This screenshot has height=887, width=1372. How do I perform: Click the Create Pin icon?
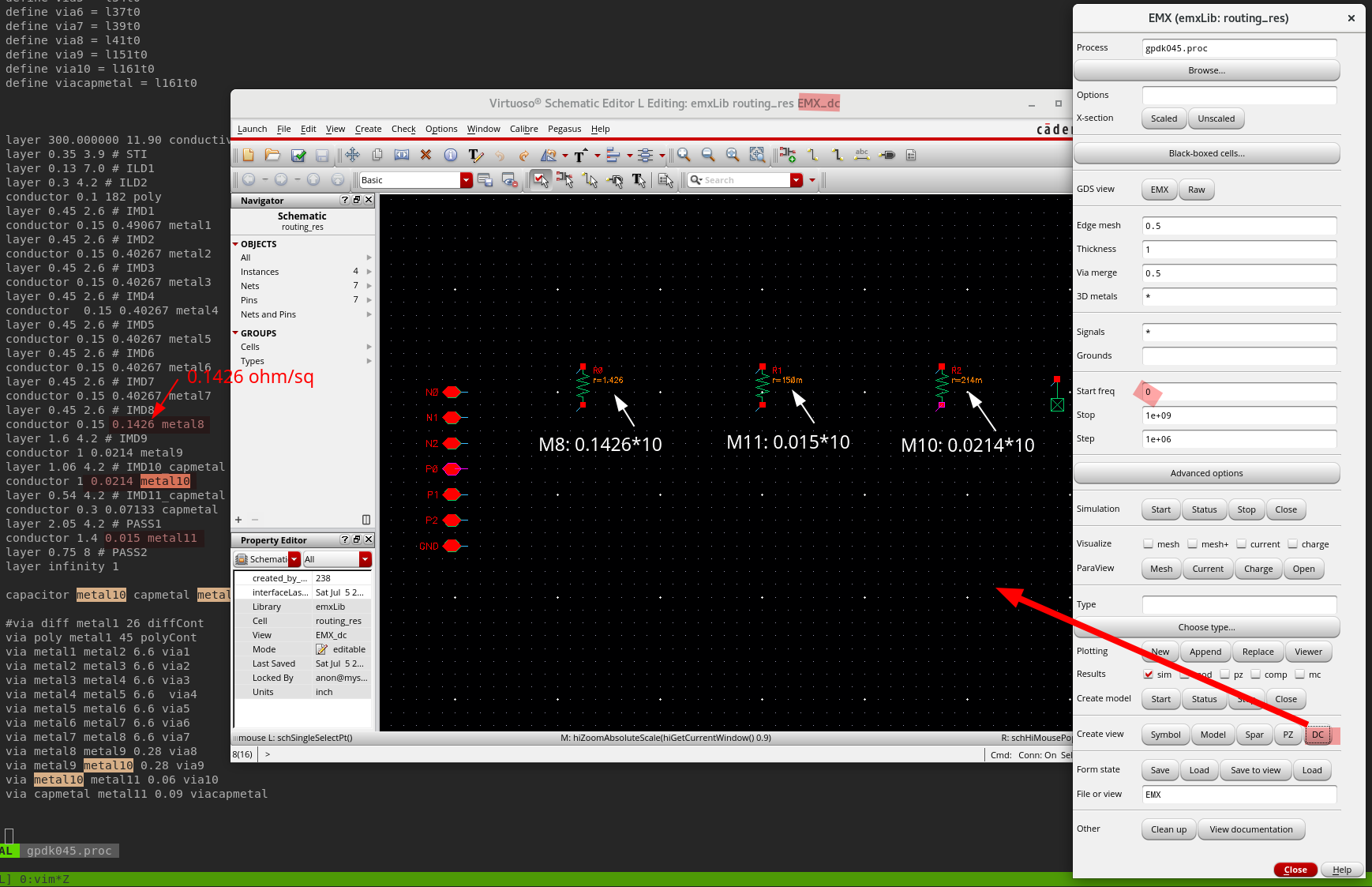pos(887,155)
